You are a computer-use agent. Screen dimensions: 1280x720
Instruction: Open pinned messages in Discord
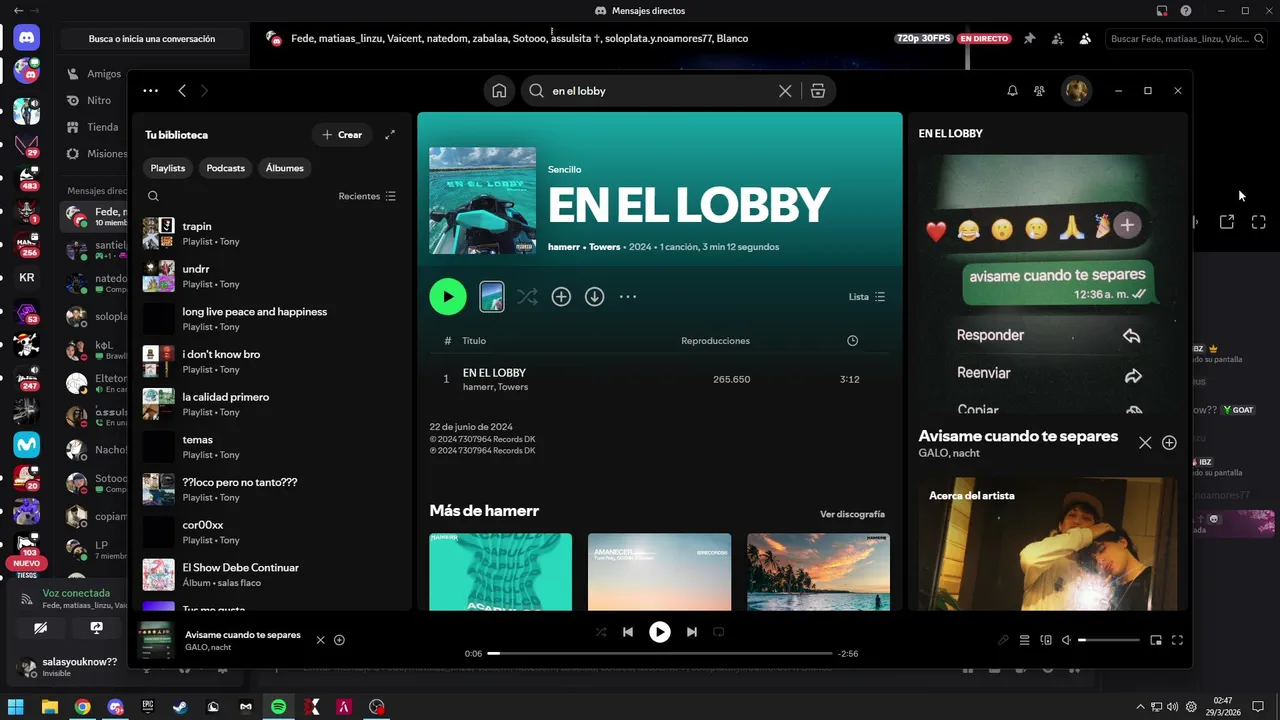coord(1029,38)
